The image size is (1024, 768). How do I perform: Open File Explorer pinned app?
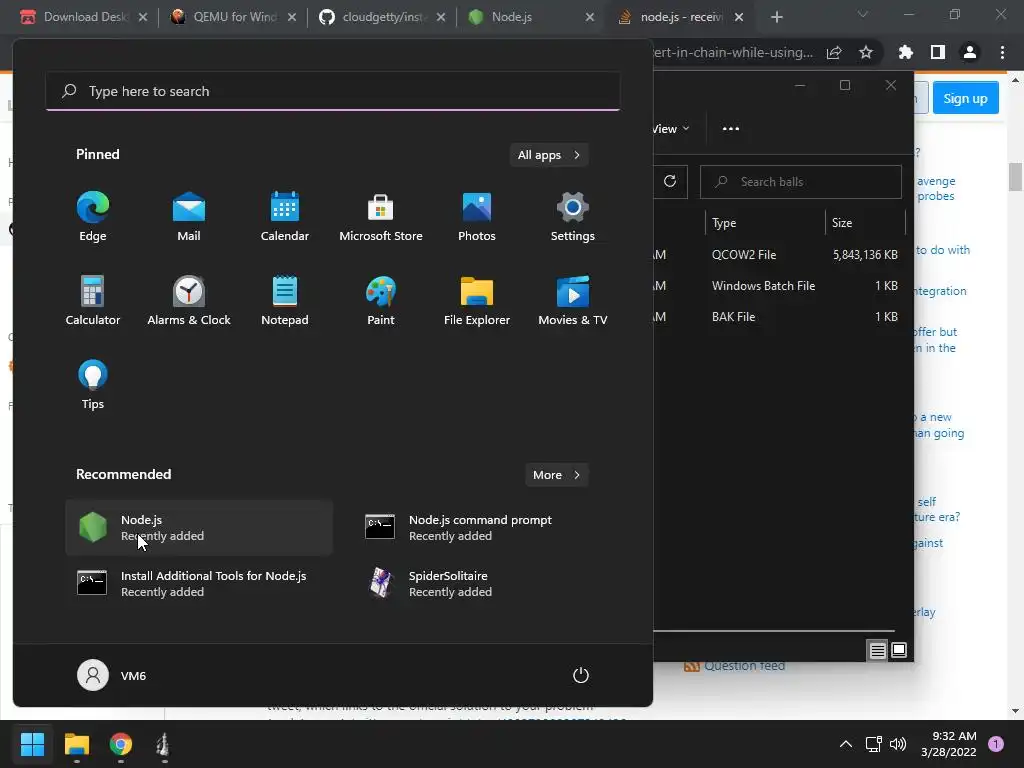pos(477,300)
